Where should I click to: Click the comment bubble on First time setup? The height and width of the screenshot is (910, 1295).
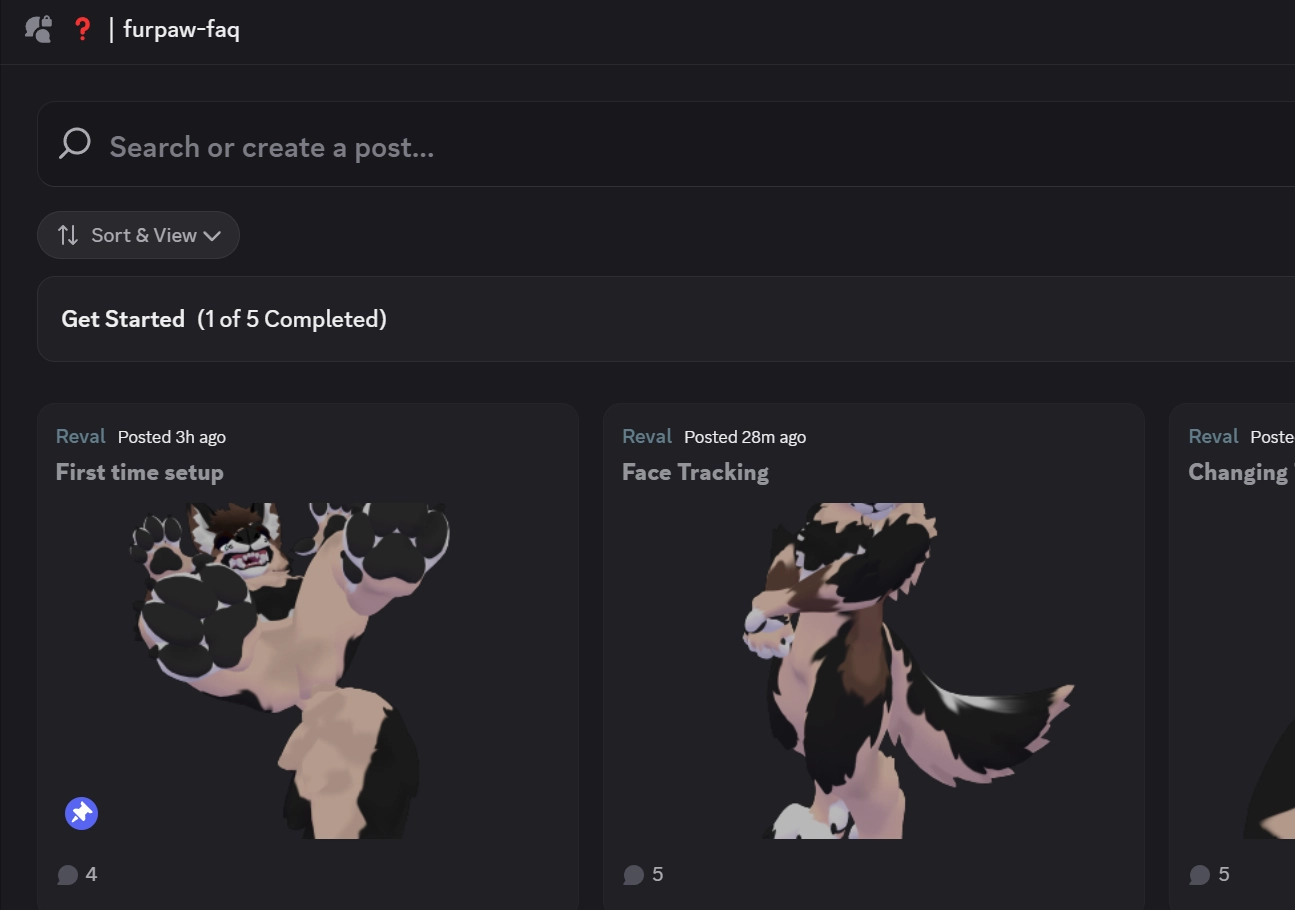(x=67, y=875)
